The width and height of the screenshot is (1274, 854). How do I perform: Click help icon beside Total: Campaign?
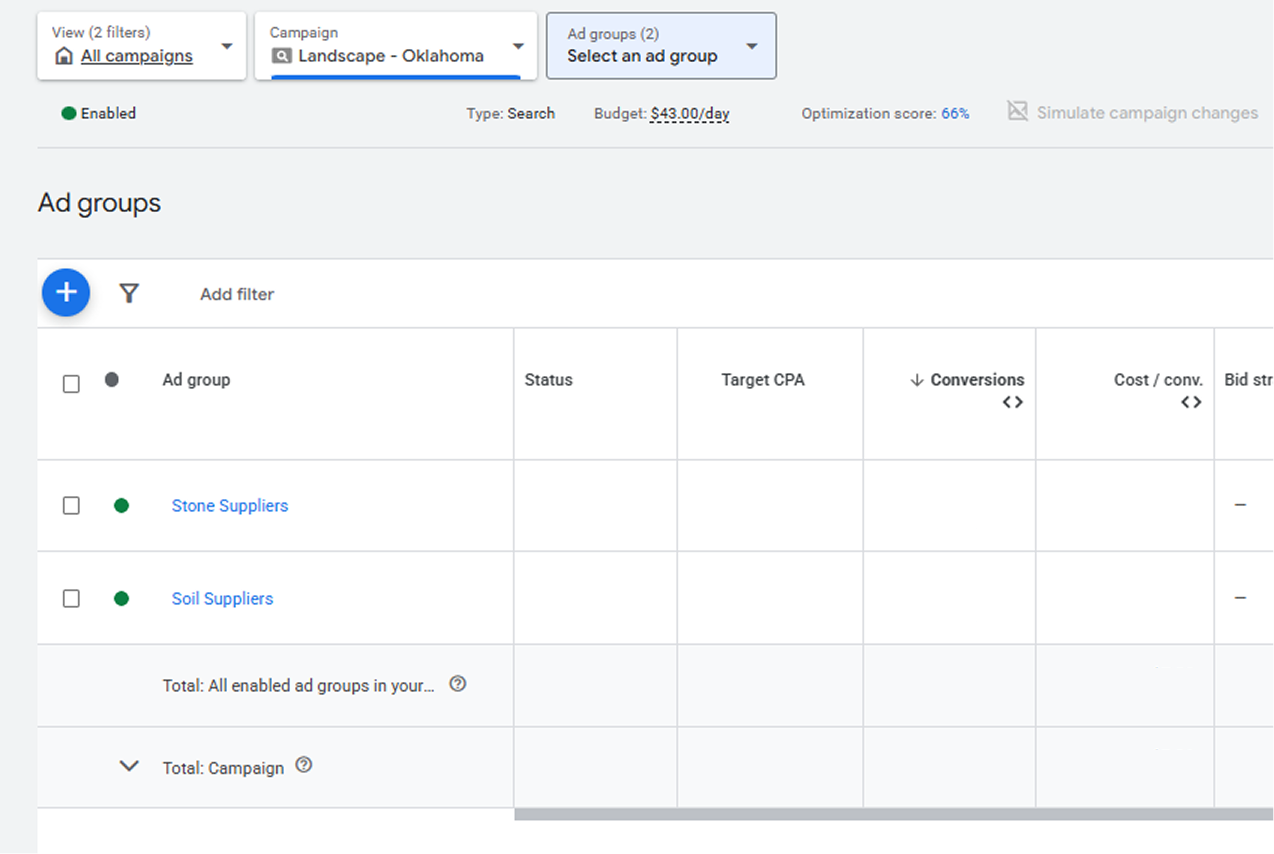click(304, 766)
